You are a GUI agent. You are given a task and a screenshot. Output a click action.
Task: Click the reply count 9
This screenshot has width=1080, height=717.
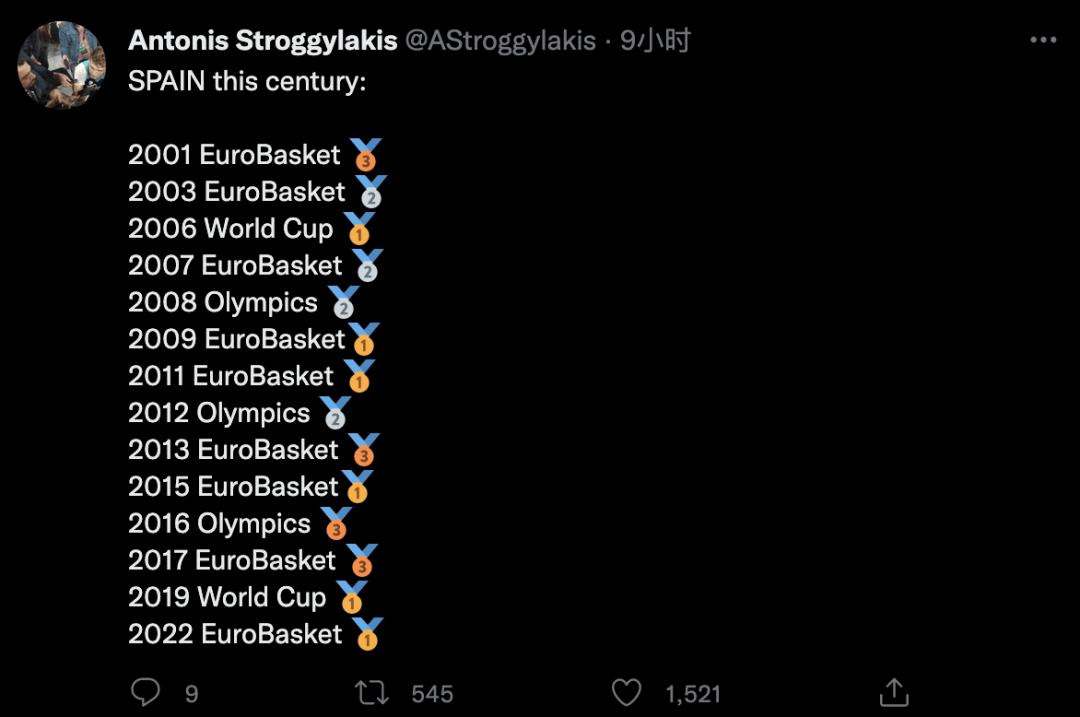192,693
